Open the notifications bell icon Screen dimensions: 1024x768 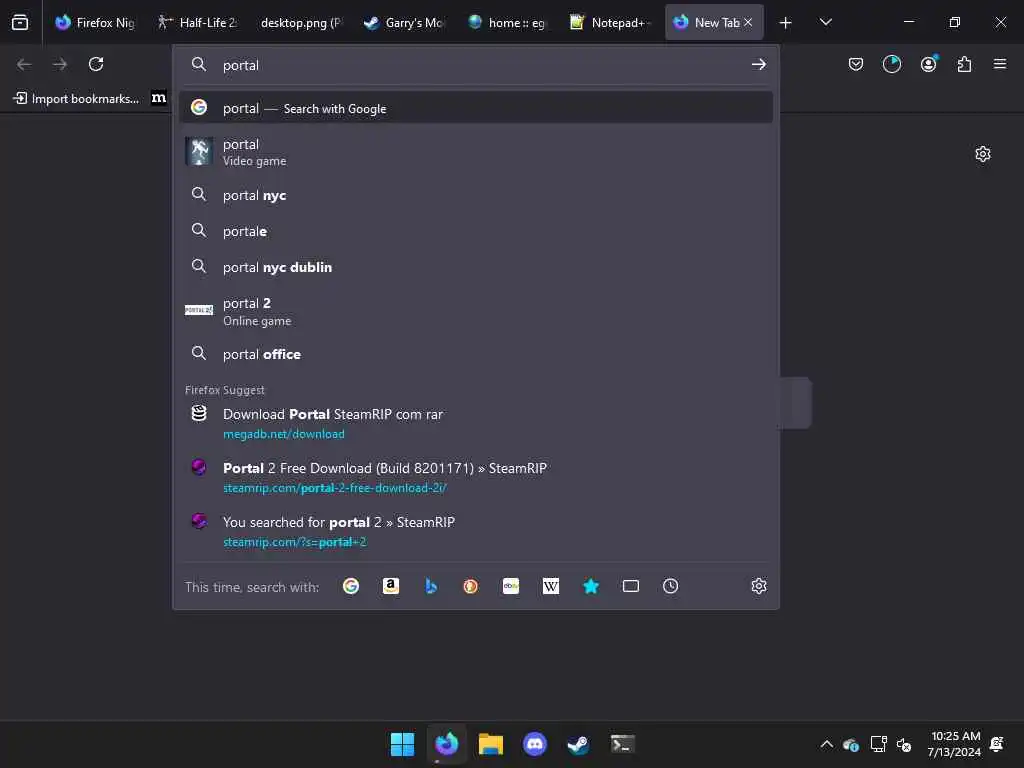pyautogui.click(x=997, y=744)
